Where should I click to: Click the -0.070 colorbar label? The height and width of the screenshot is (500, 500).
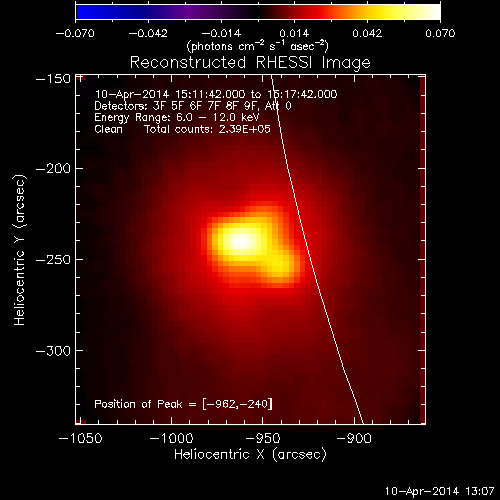coord(75,33)
